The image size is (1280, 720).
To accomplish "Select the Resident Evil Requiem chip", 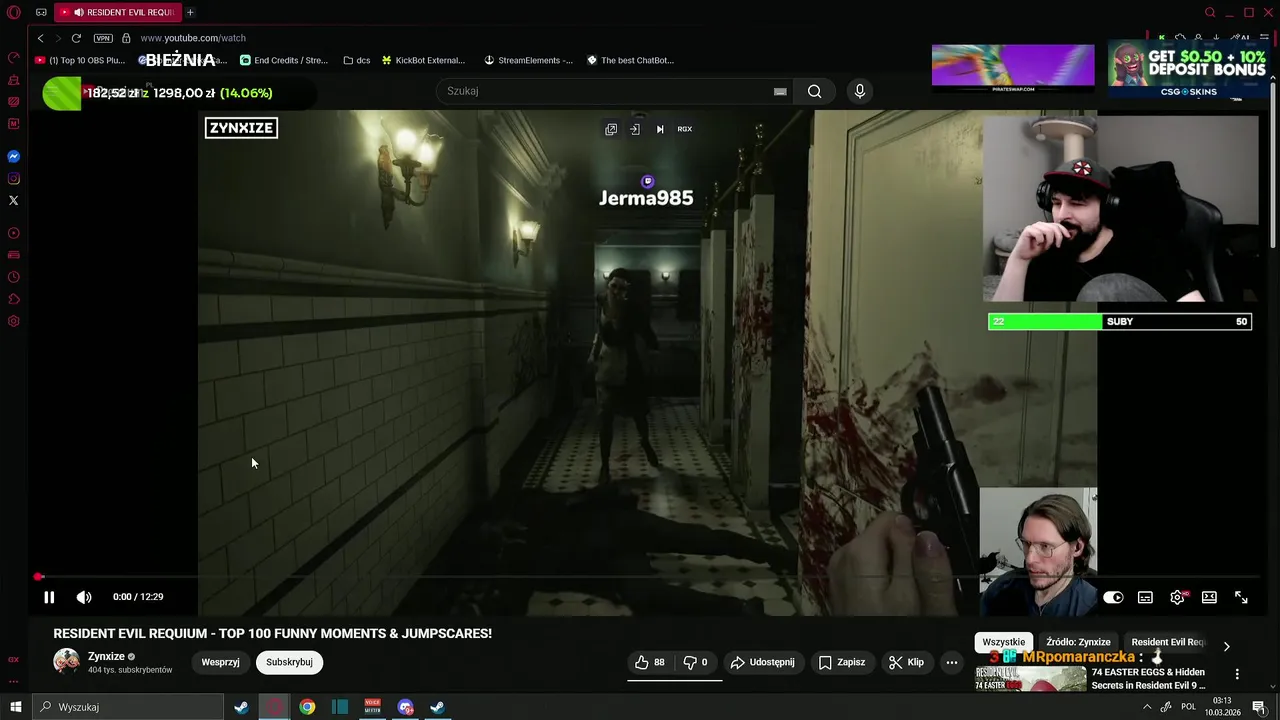I will point(1169,642).
